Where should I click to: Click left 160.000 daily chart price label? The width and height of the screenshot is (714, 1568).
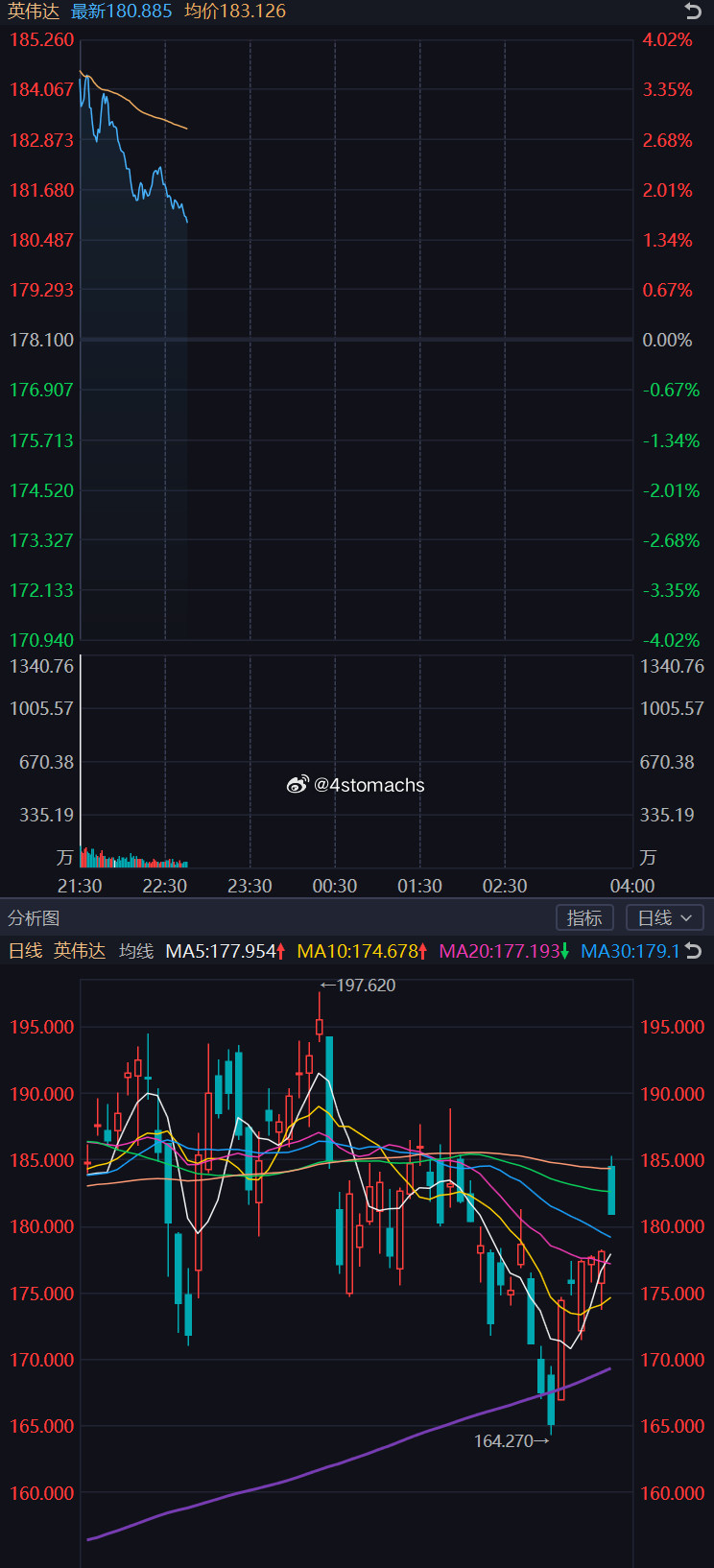click(x=41, y=1493)
